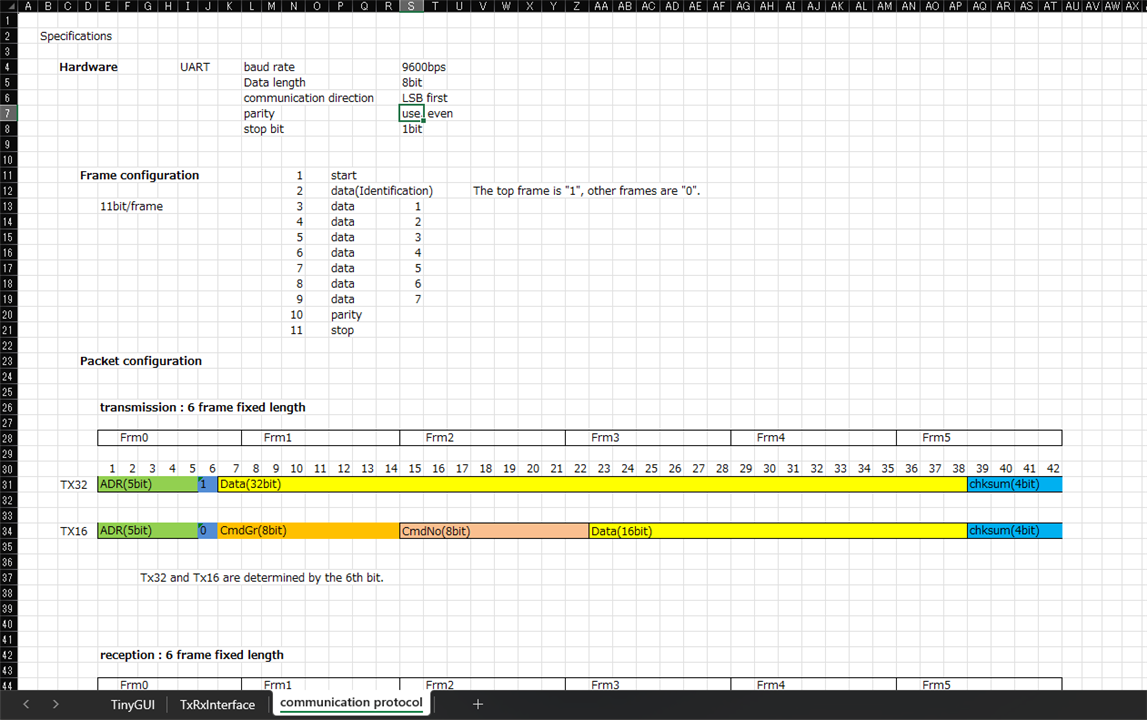The height and width of the screenshot is (720, 1147).
Task: Click the cell containing 9600bps
Action: tap(423, 67)
